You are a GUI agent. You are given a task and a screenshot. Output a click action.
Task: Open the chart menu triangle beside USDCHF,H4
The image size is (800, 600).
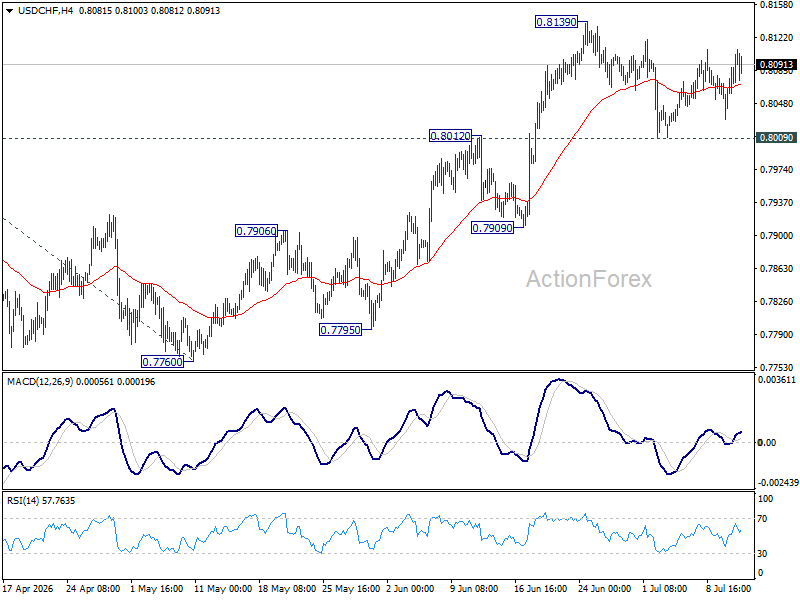click(x=10, y=11)
